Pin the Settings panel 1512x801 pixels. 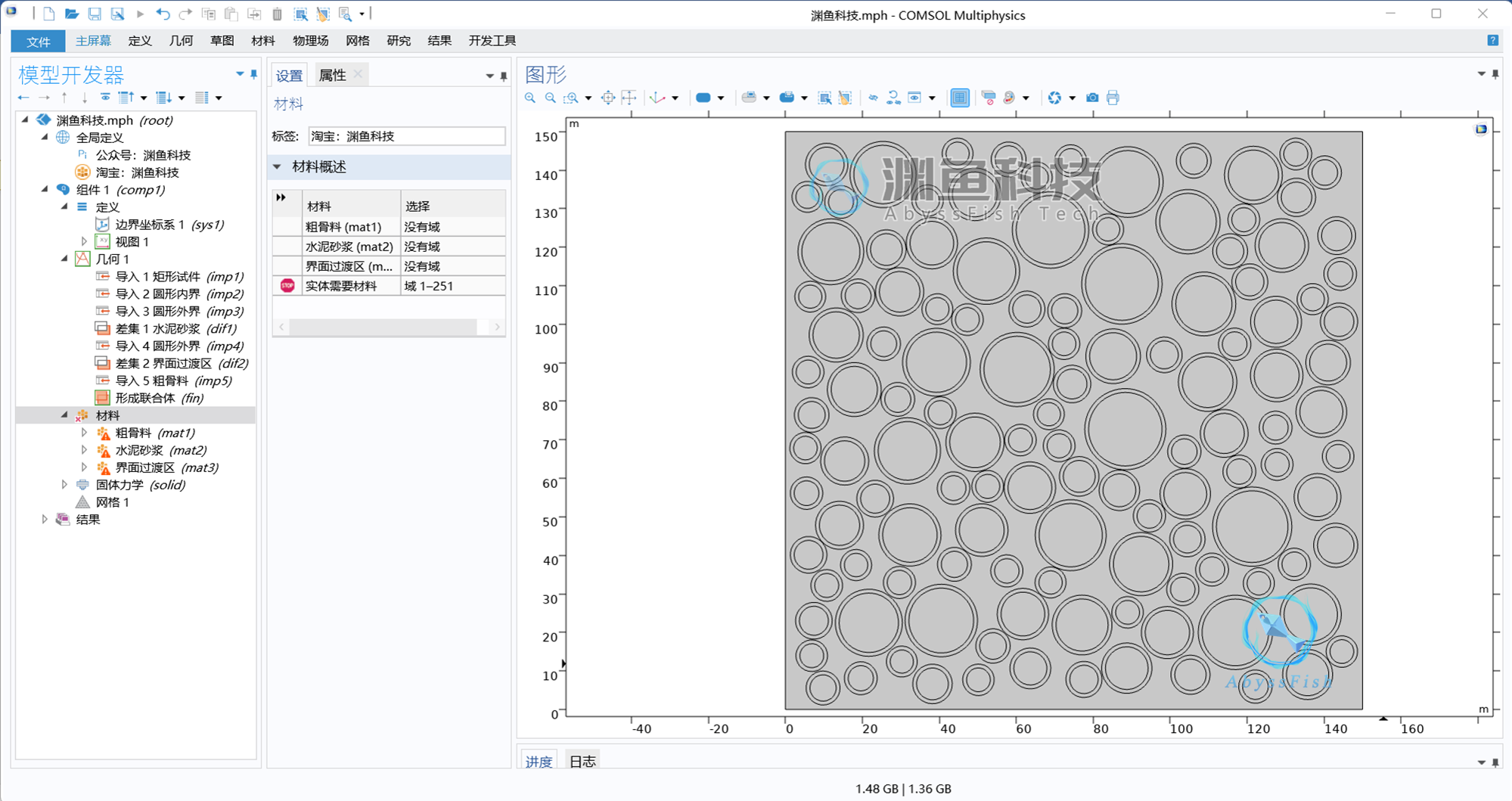pos(504,76)
